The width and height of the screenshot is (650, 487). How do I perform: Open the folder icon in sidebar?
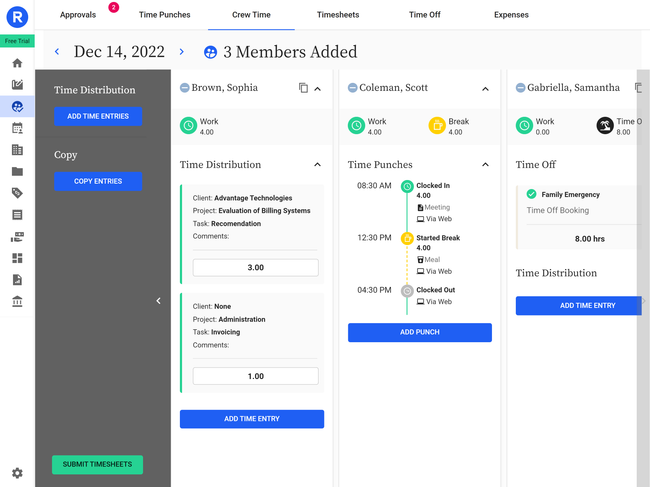[17, 172]
